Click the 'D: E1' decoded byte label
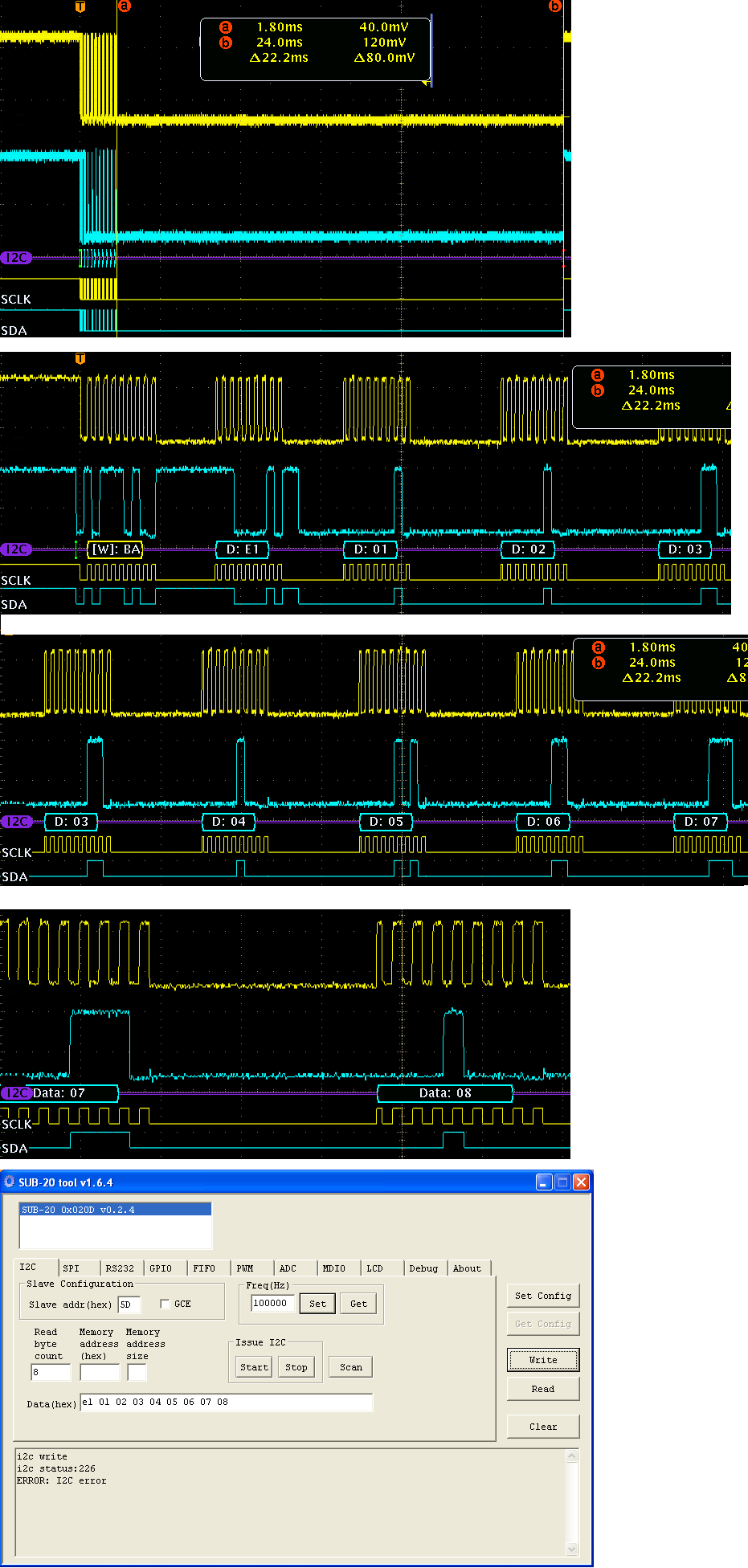The image size is (748, 1568). click(243, 549)
